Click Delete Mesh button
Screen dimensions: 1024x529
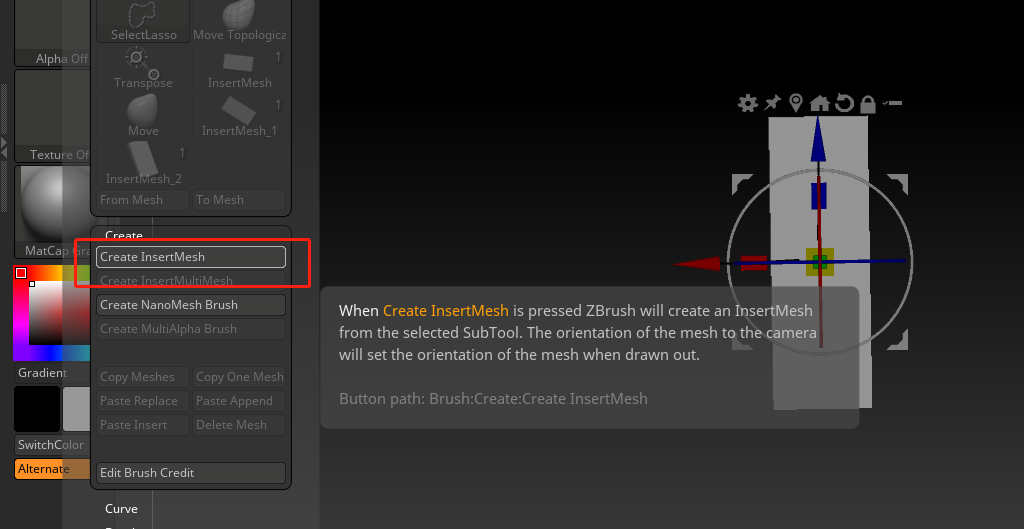239,425
